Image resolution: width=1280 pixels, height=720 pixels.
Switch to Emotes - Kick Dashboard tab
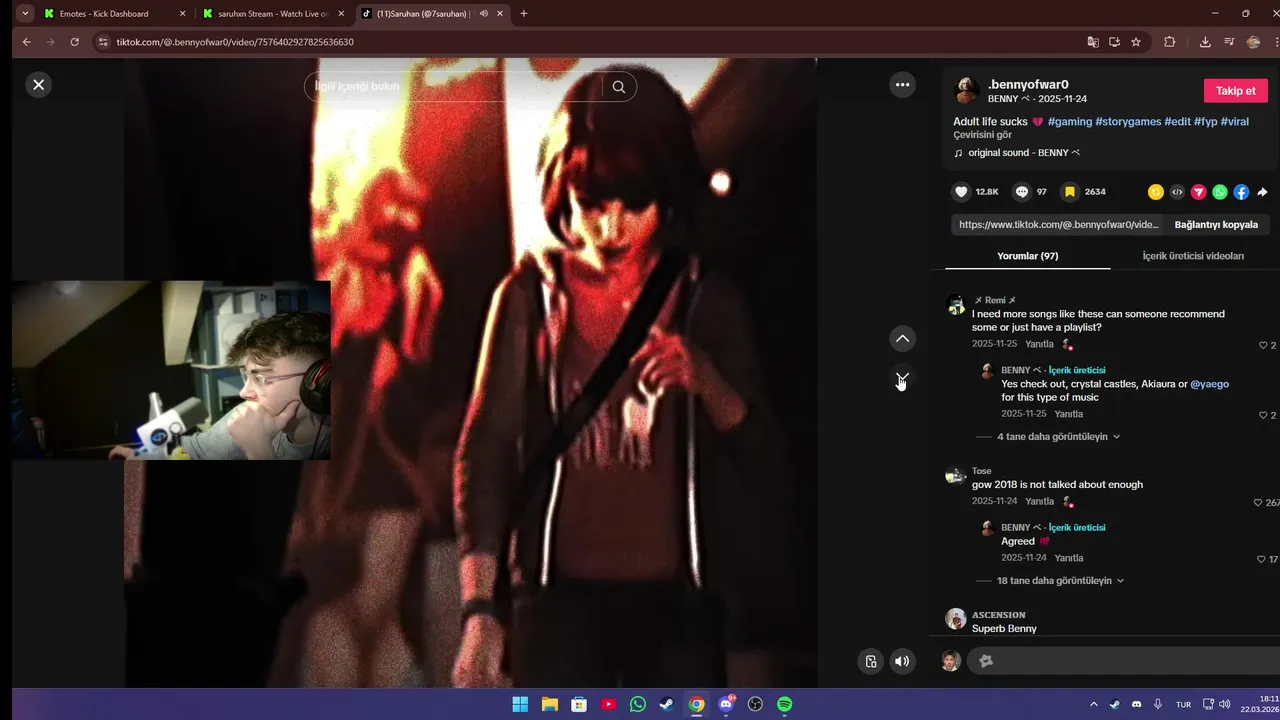115,14
